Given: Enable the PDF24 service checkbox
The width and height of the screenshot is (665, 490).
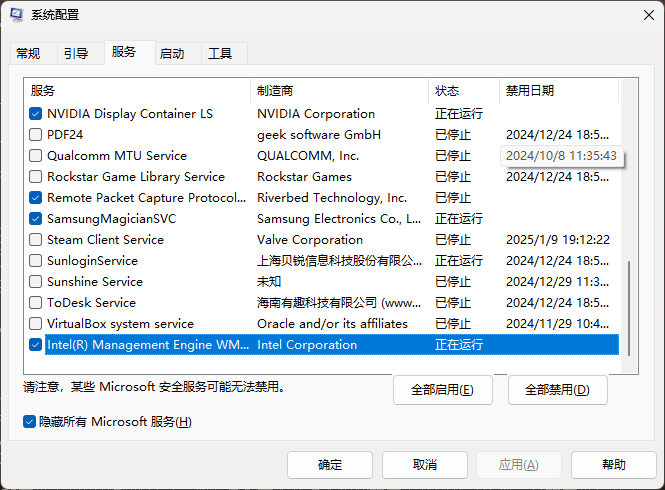Looking at the screenshot, I should (36, 134).
